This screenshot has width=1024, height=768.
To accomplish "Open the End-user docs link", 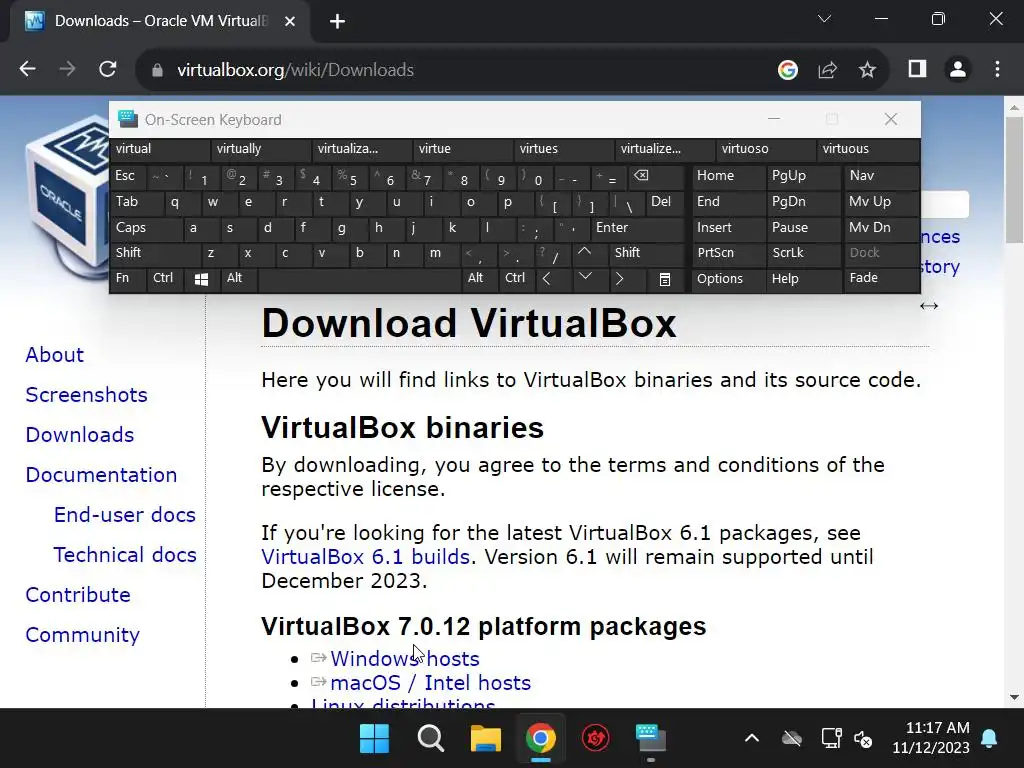I will click(125, 515).
